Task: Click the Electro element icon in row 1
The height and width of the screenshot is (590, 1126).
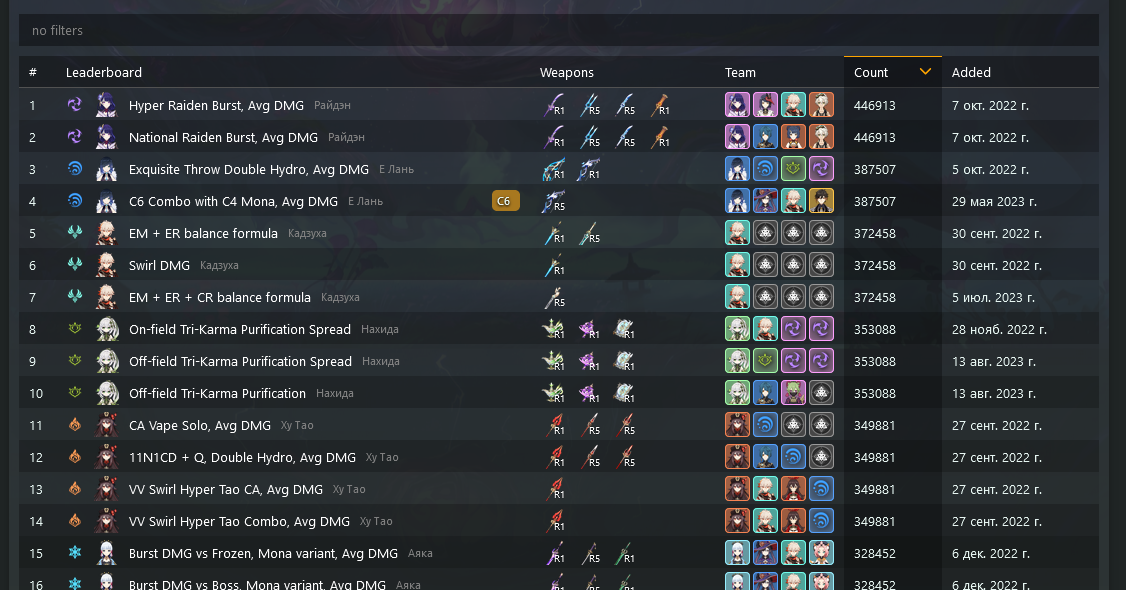Action: [x=75, y=105]
